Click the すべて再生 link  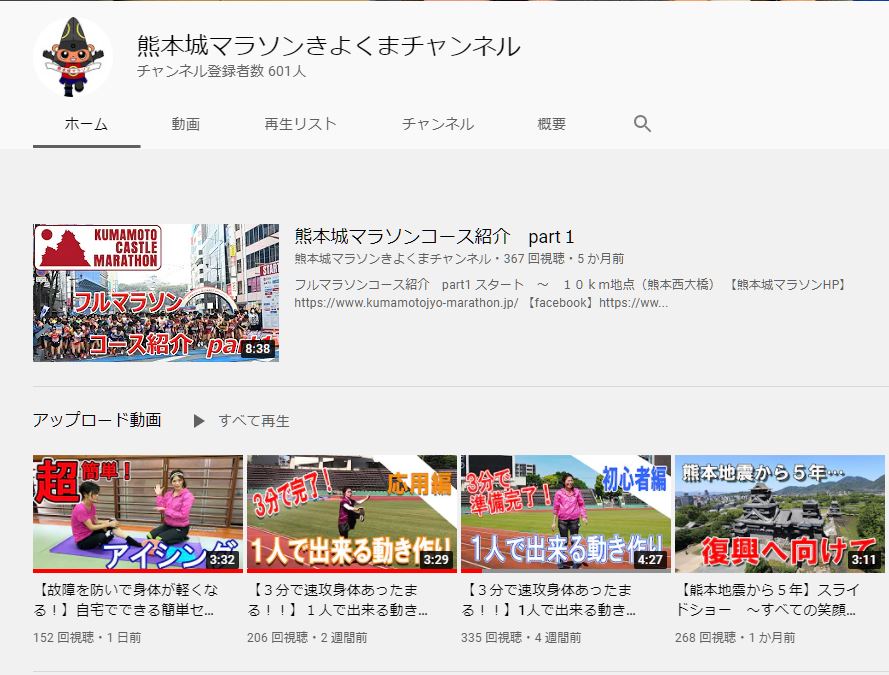click(x=254, y=421)
